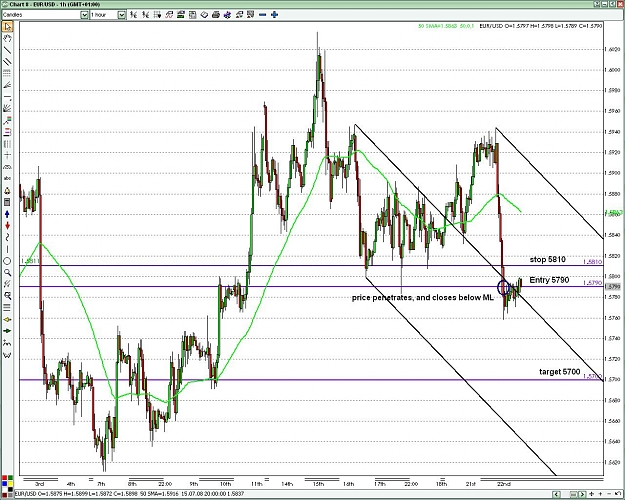This screenshot has height=500, width=625.
Task: Click 'price penetrates, and closes below ML' annotation
Action: pos(423,297)
